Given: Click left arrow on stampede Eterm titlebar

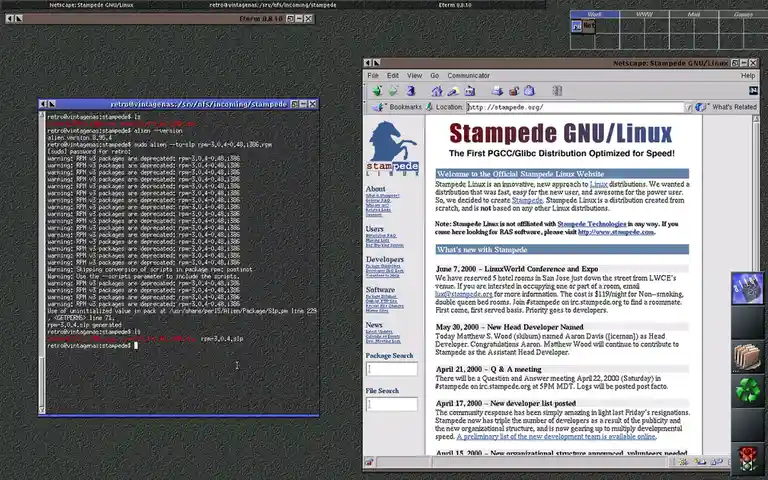Looking at the screenshot, I should [x=43, y=104].
